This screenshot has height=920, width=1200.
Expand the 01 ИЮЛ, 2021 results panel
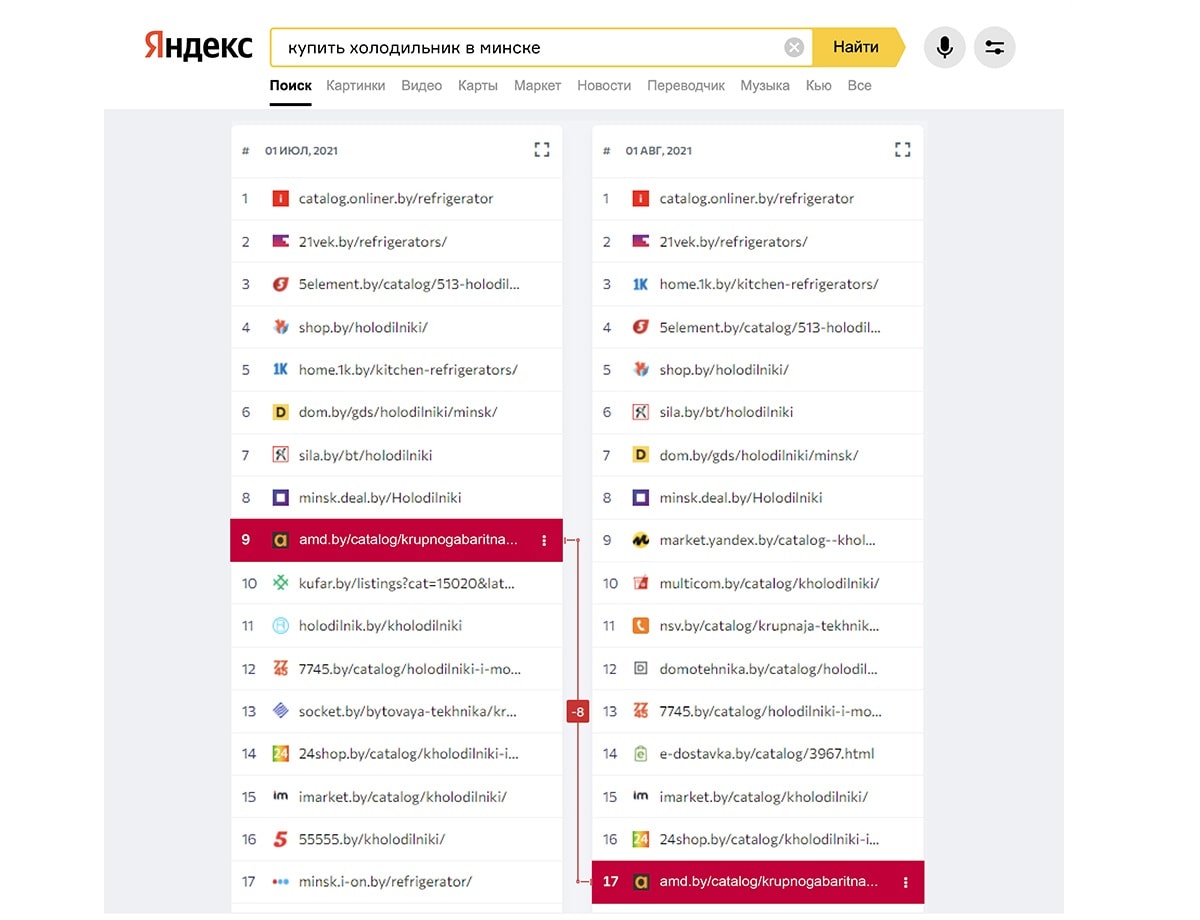[542, 150]
